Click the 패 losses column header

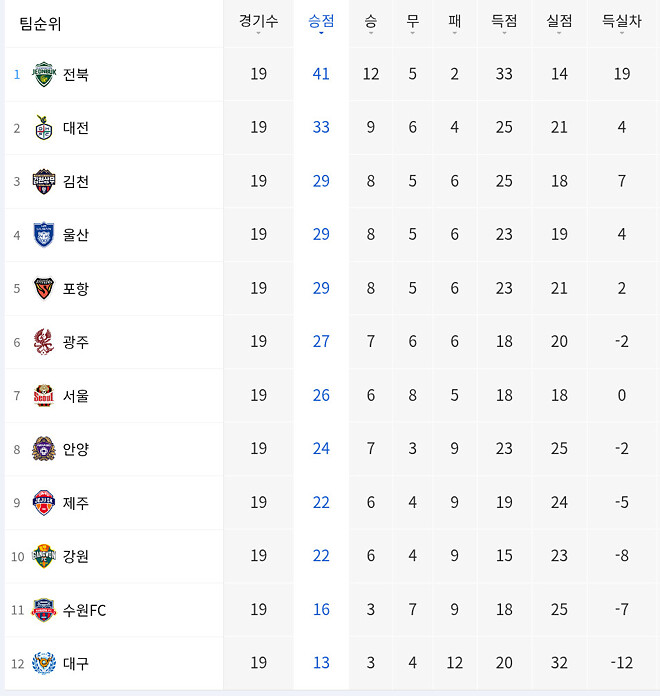(455, 21)
